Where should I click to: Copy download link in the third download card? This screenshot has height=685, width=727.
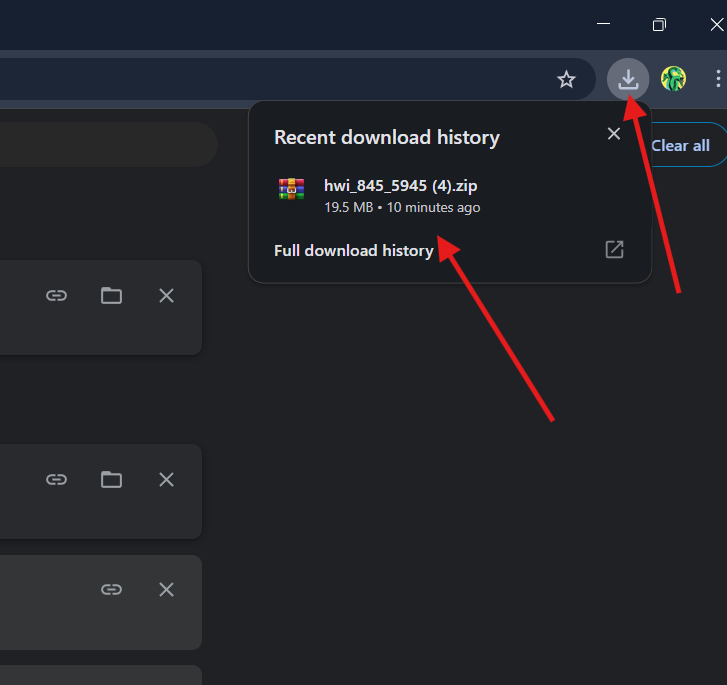pyautogui.click(x=111, y=590)
